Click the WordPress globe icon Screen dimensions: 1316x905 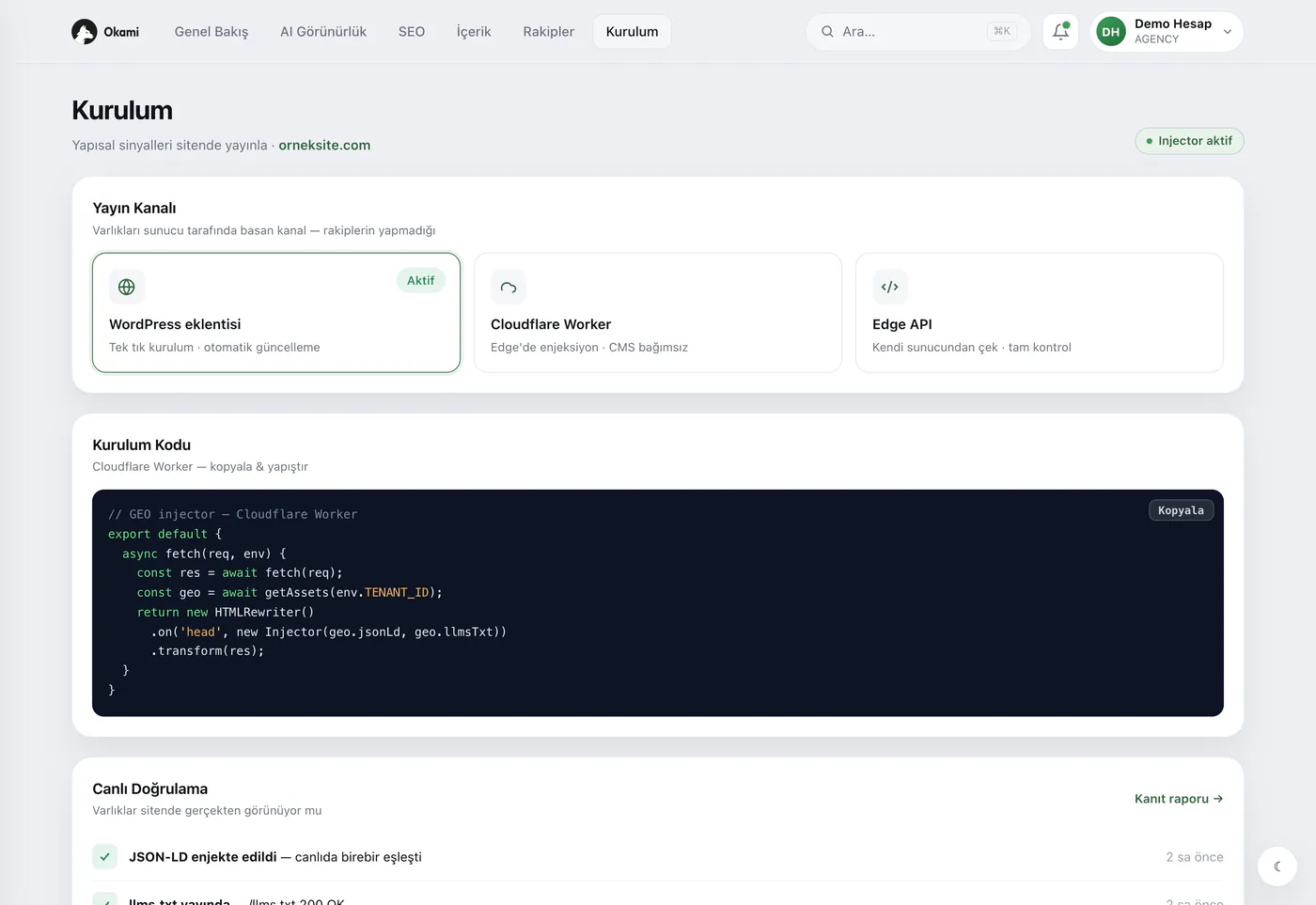click(x=127, y=287)
